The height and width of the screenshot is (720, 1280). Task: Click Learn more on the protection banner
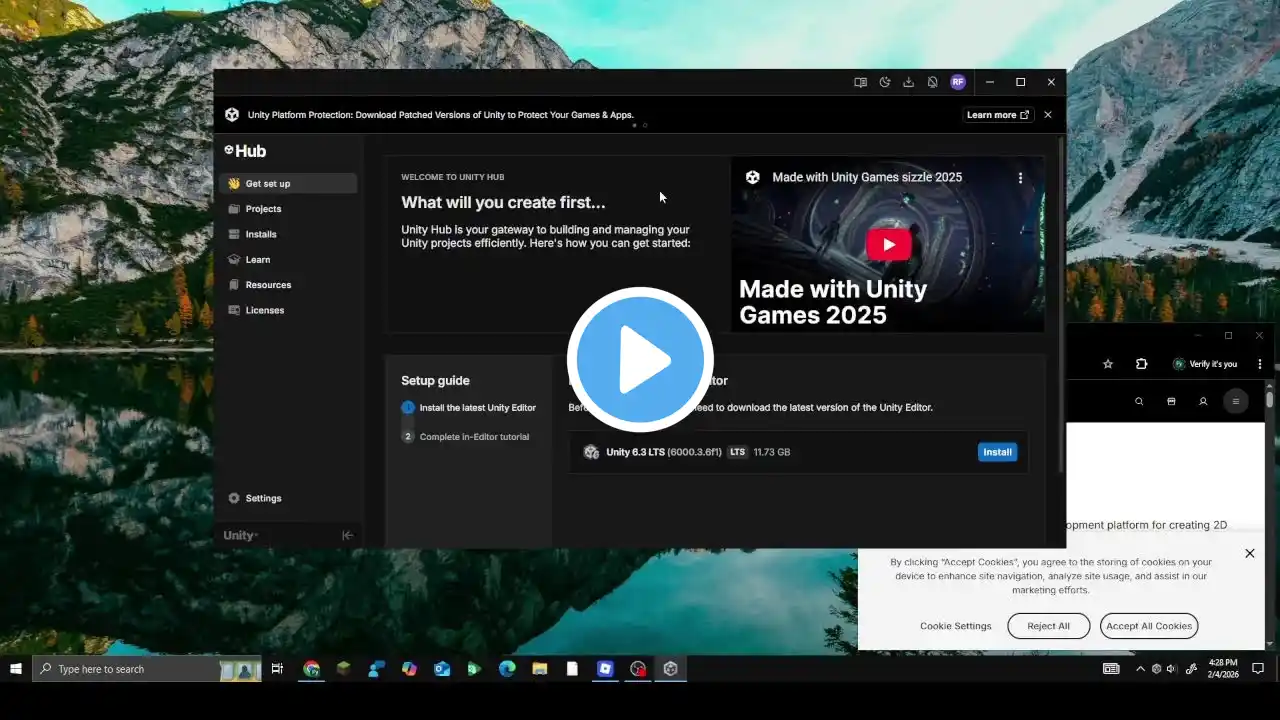[x=998, y=115]
